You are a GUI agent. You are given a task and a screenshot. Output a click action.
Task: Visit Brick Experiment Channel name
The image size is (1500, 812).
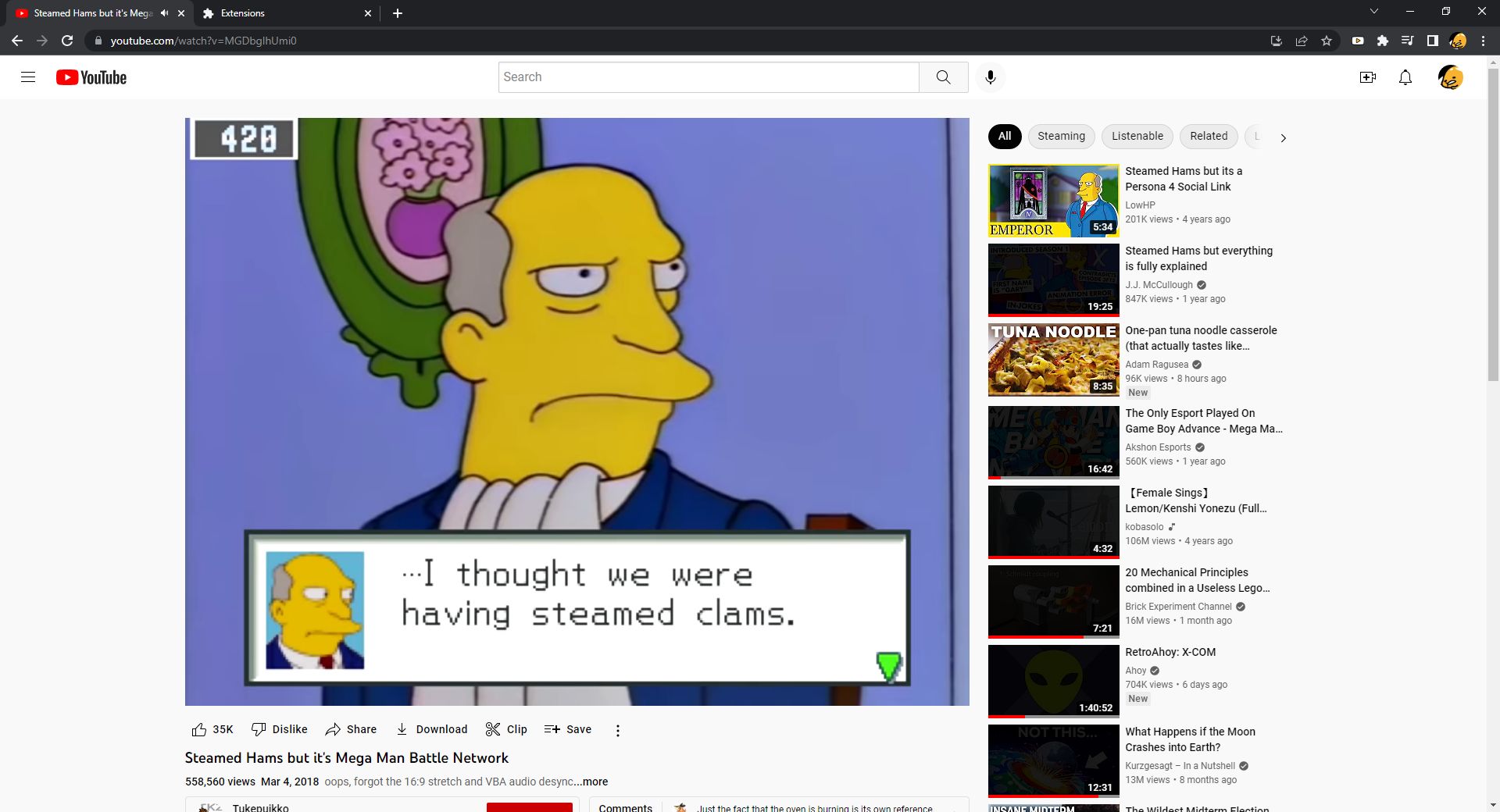pos(1178,607)
